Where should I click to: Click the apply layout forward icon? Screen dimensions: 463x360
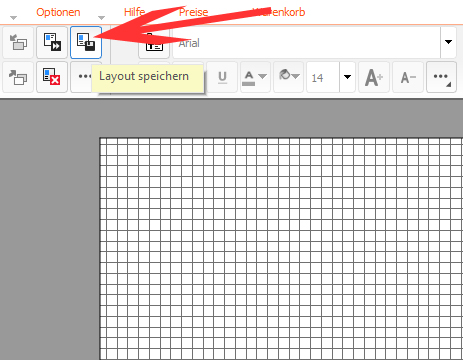52,43
